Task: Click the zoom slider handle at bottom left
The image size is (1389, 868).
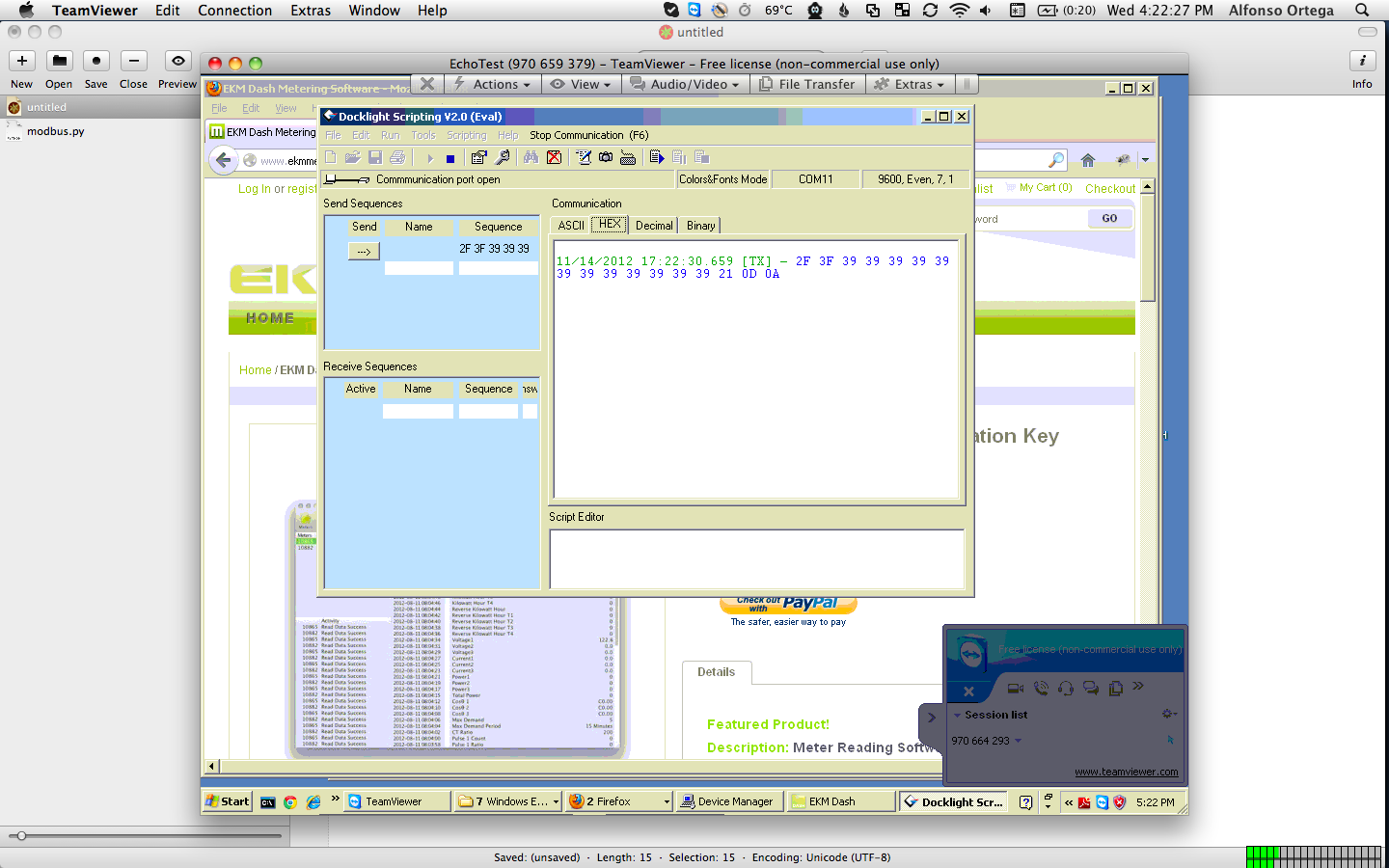Action: click(x=21, y=836)
